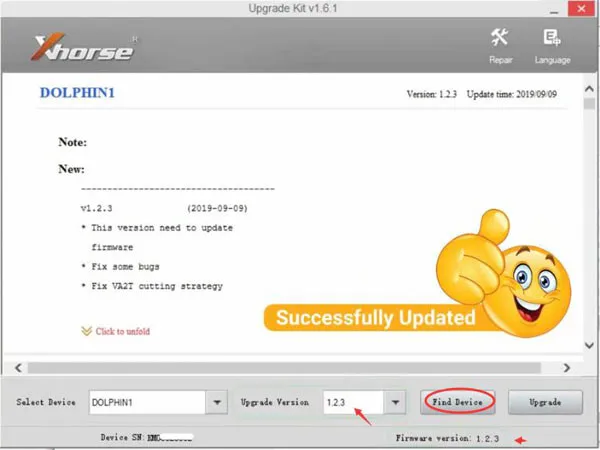Click the Firmware version: 1.2.3 status text

pos(447,438)
